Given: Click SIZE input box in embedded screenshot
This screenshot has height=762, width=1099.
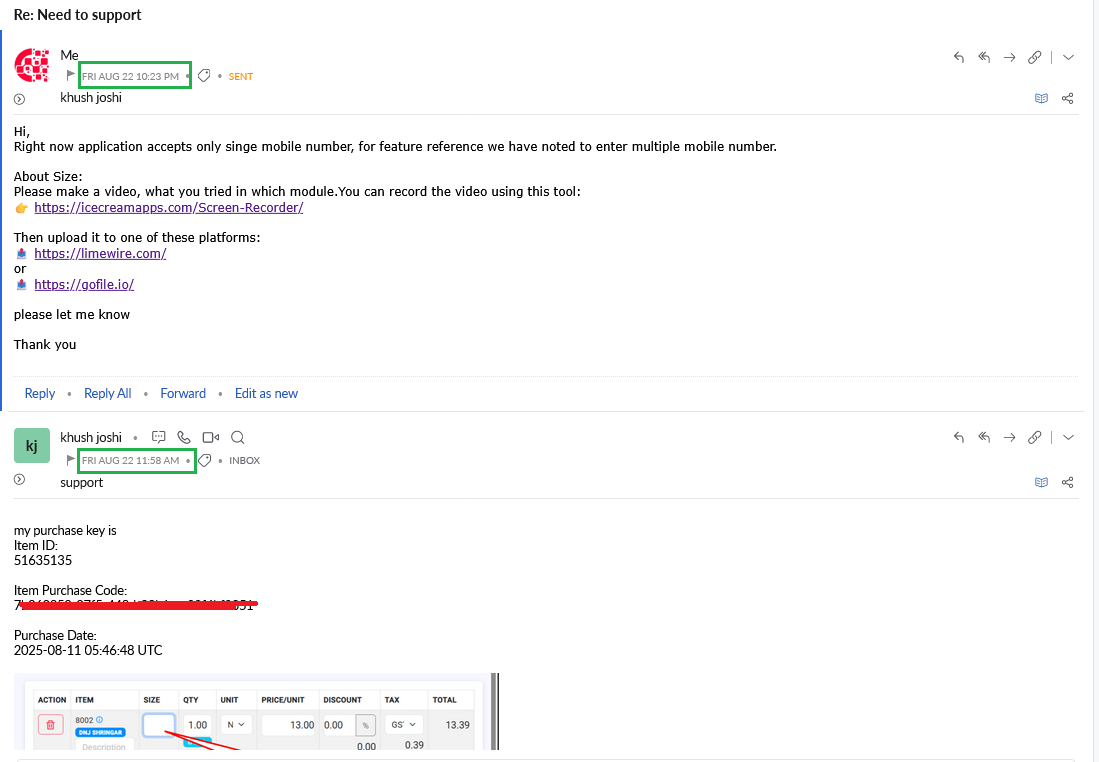Looking at the screenshot, I should tap(159, 725).
